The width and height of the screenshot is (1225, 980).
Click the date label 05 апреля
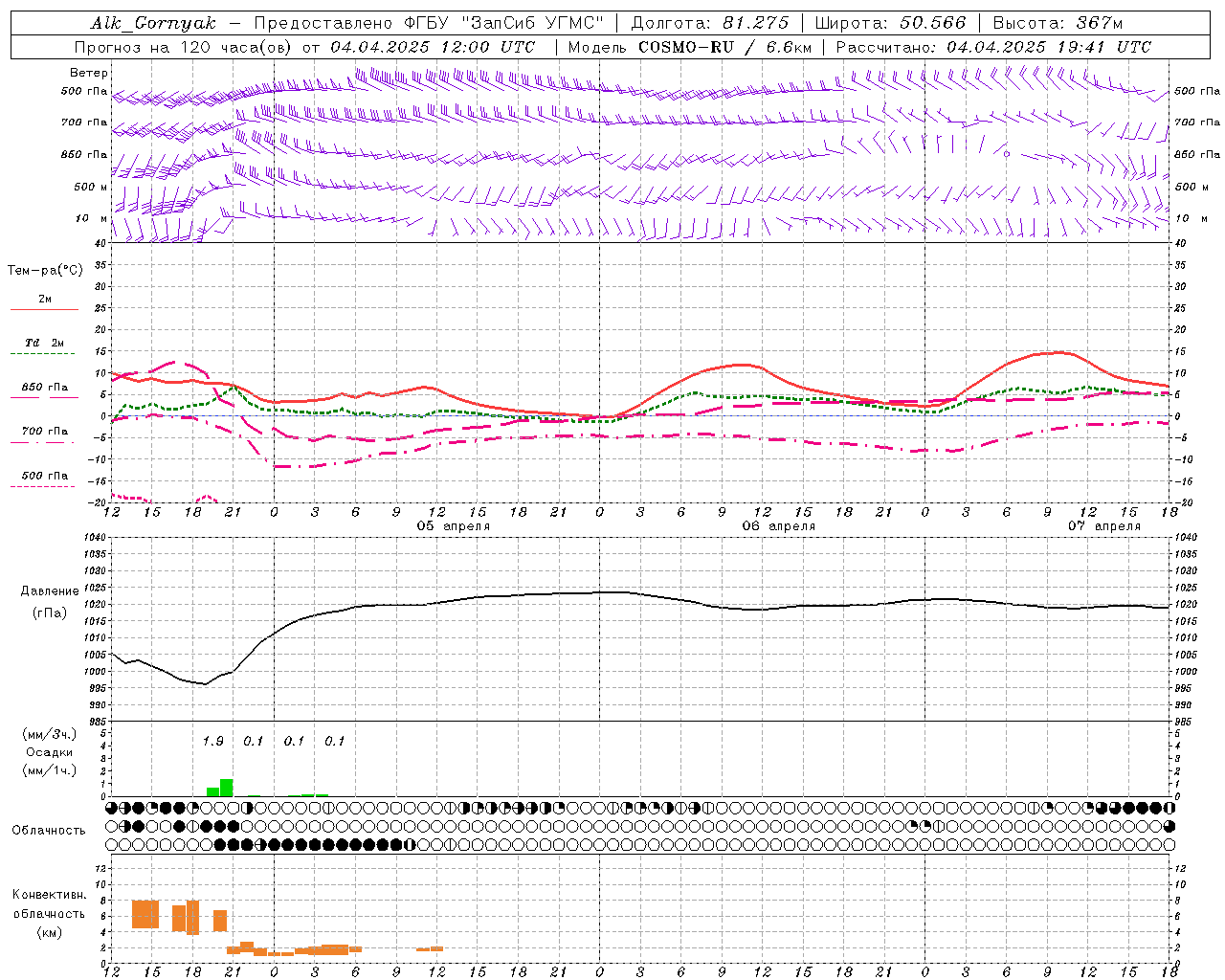(454, 526)
